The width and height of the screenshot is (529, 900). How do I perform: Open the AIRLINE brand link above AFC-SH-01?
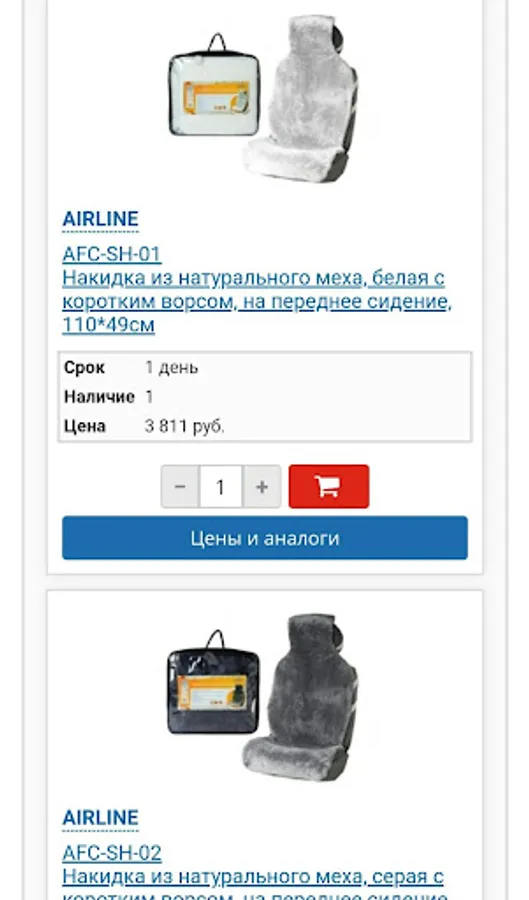(100, 219)
